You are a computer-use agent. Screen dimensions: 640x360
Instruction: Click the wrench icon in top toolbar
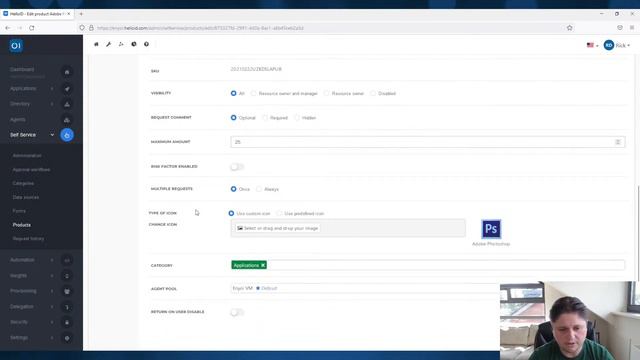[x=109, y=44]
